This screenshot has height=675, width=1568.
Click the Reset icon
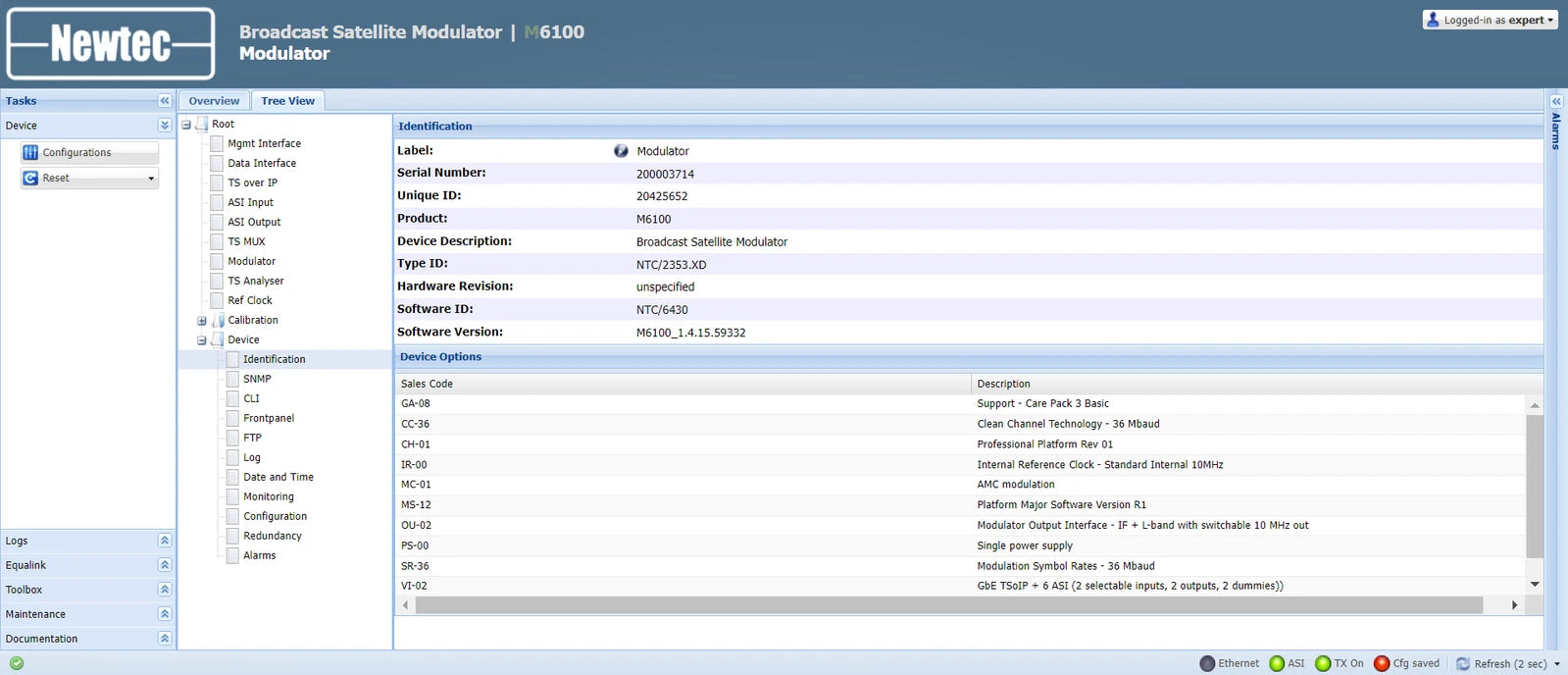click(30, 178)
